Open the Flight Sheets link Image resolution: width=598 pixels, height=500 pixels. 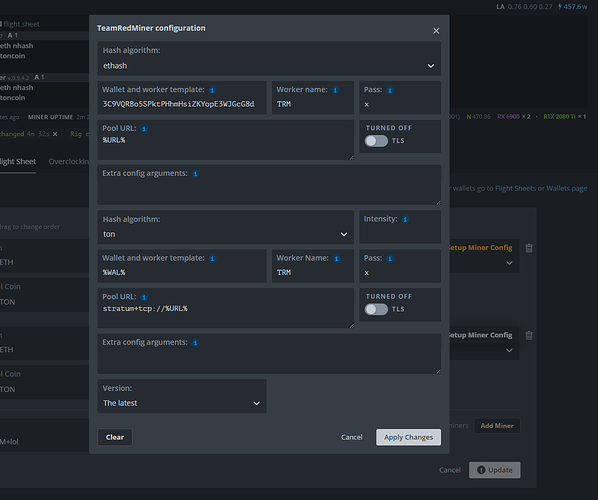[x=515, y=188]
